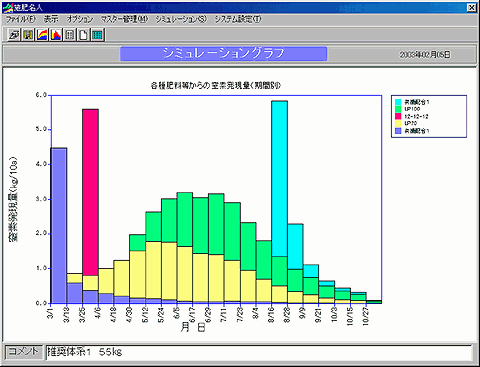Open the シミュレーション(S) menu
480x367 pixels.
pyautogui.click(x=181, y=19)
